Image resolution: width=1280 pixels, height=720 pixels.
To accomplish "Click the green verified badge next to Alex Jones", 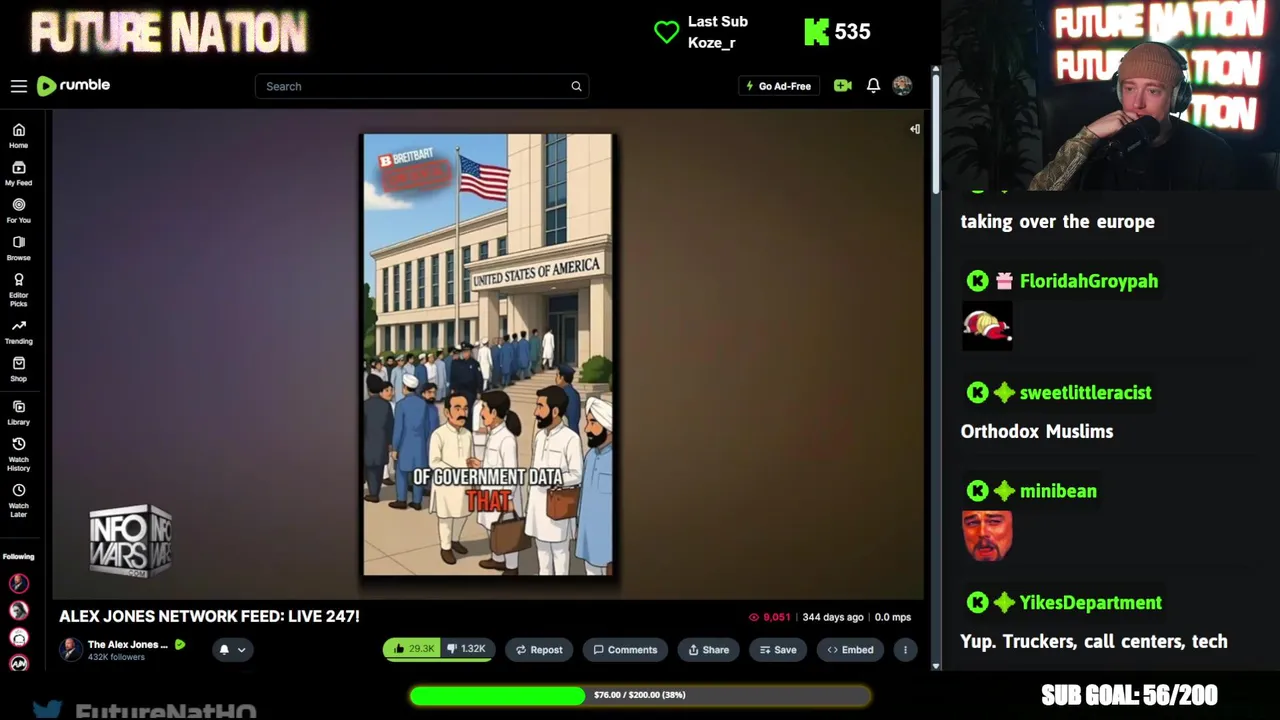I will [x=180, y=645].
